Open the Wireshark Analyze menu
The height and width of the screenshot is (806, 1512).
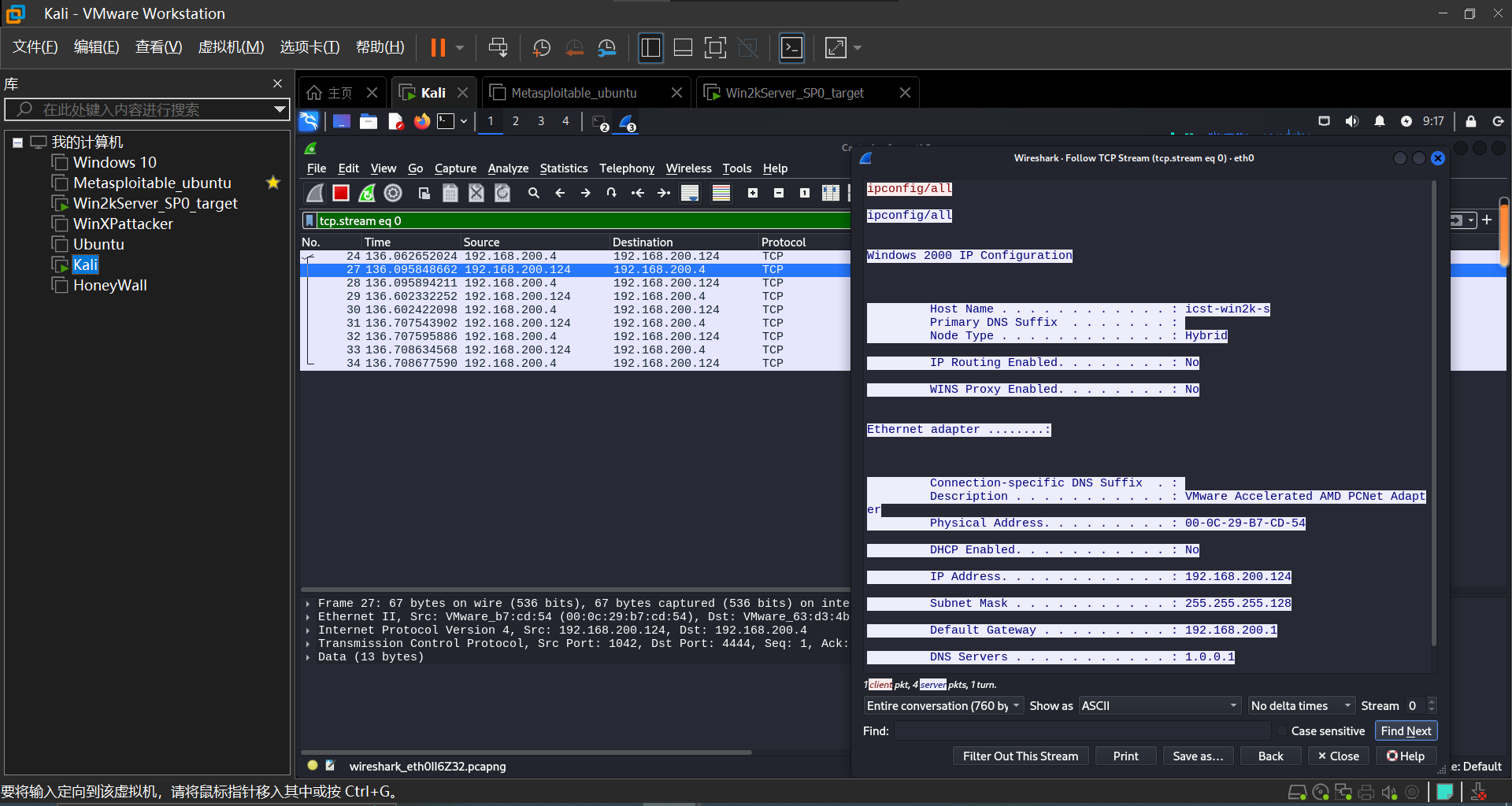pos(508,168)
